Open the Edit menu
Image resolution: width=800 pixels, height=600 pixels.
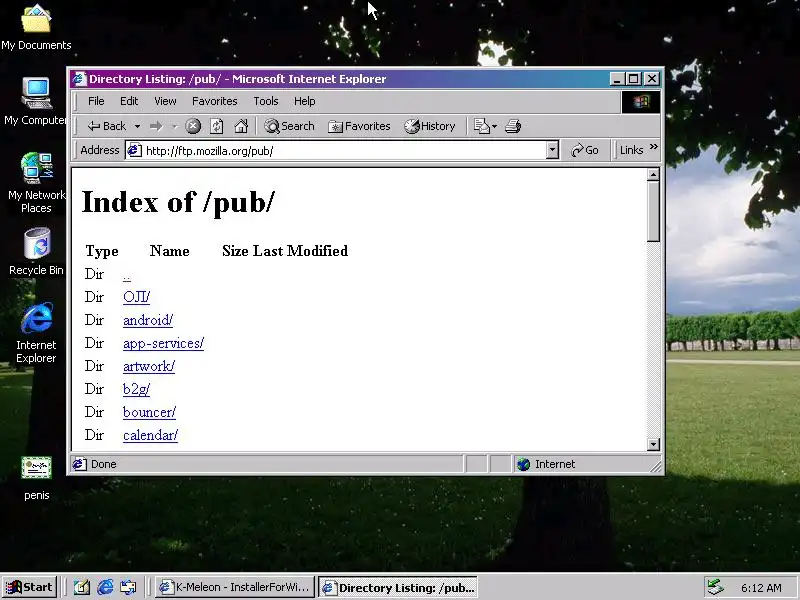129,101
